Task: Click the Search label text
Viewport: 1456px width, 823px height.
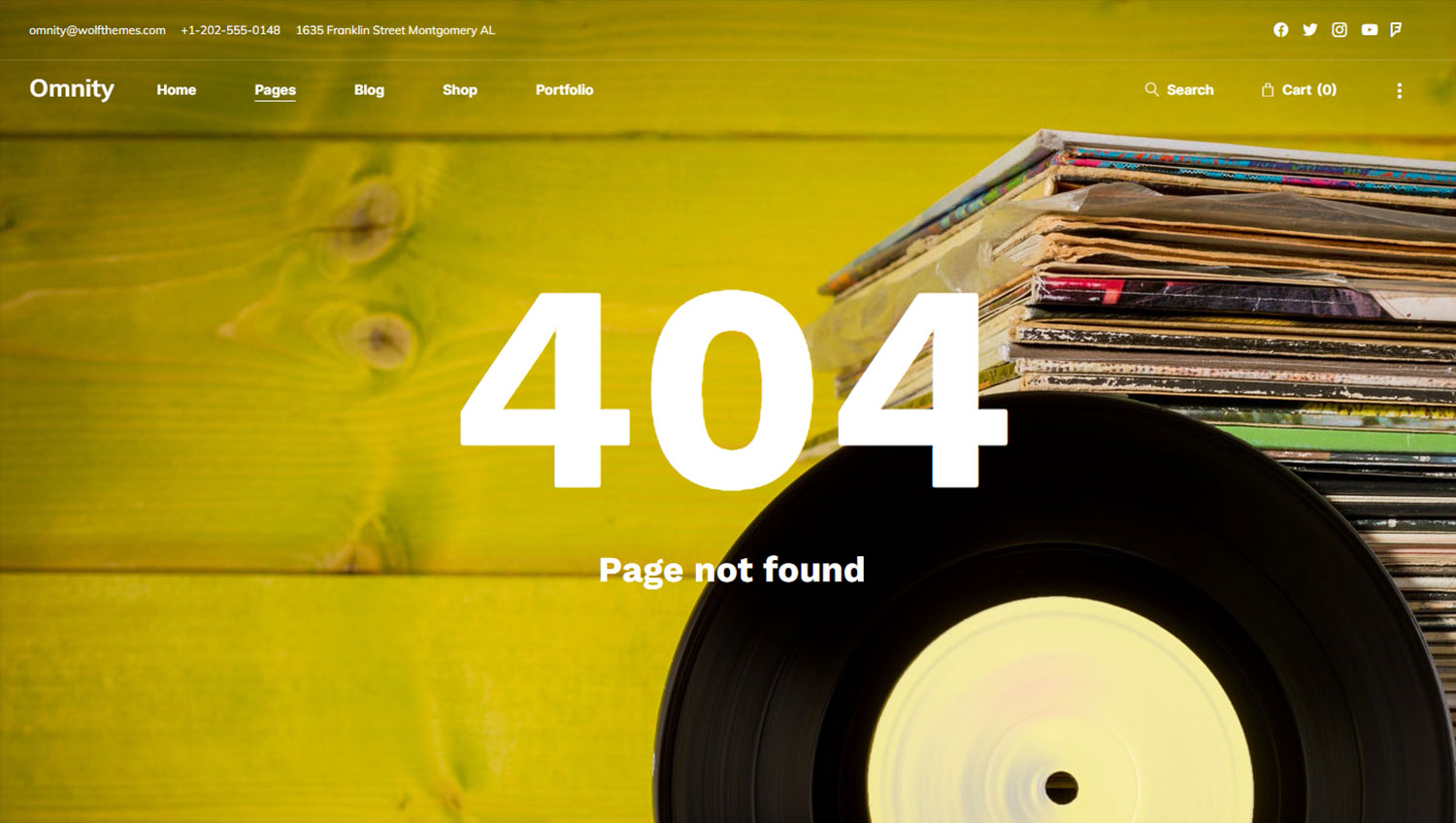Action: pyautogui.click(x=1190, y=89)
